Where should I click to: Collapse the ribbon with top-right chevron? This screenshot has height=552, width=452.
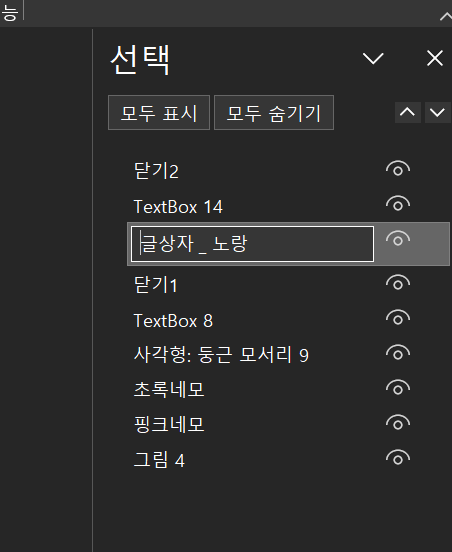tap(446, 16)
